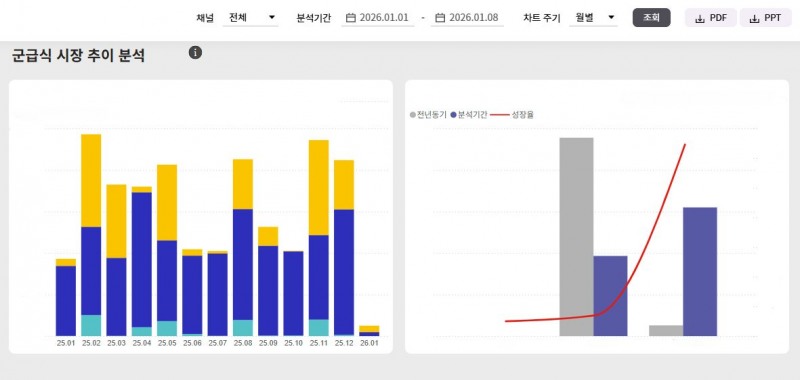Click the small 26.01 bar
Image resolution: width=800 pixels, height=380 pixels.
[369, 331]
